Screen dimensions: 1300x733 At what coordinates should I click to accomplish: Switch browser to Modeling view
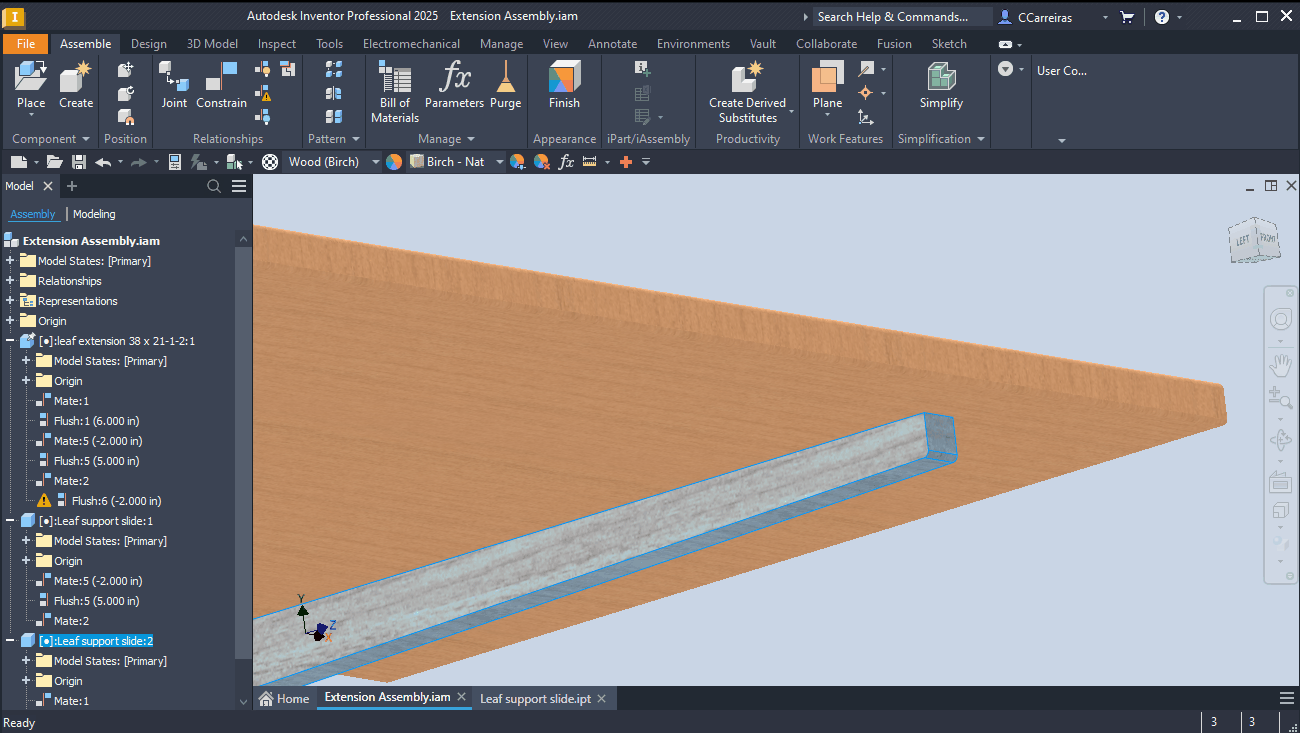[94, 214]
